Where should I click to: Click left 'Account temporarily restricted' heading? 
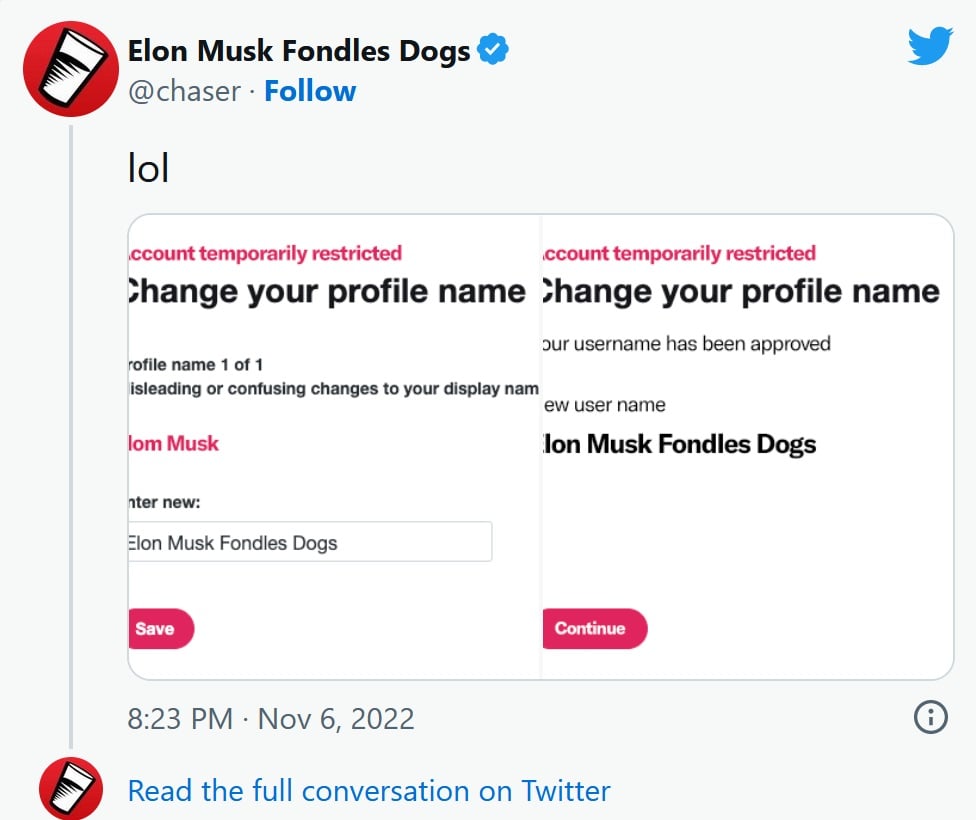pos(265,253)
